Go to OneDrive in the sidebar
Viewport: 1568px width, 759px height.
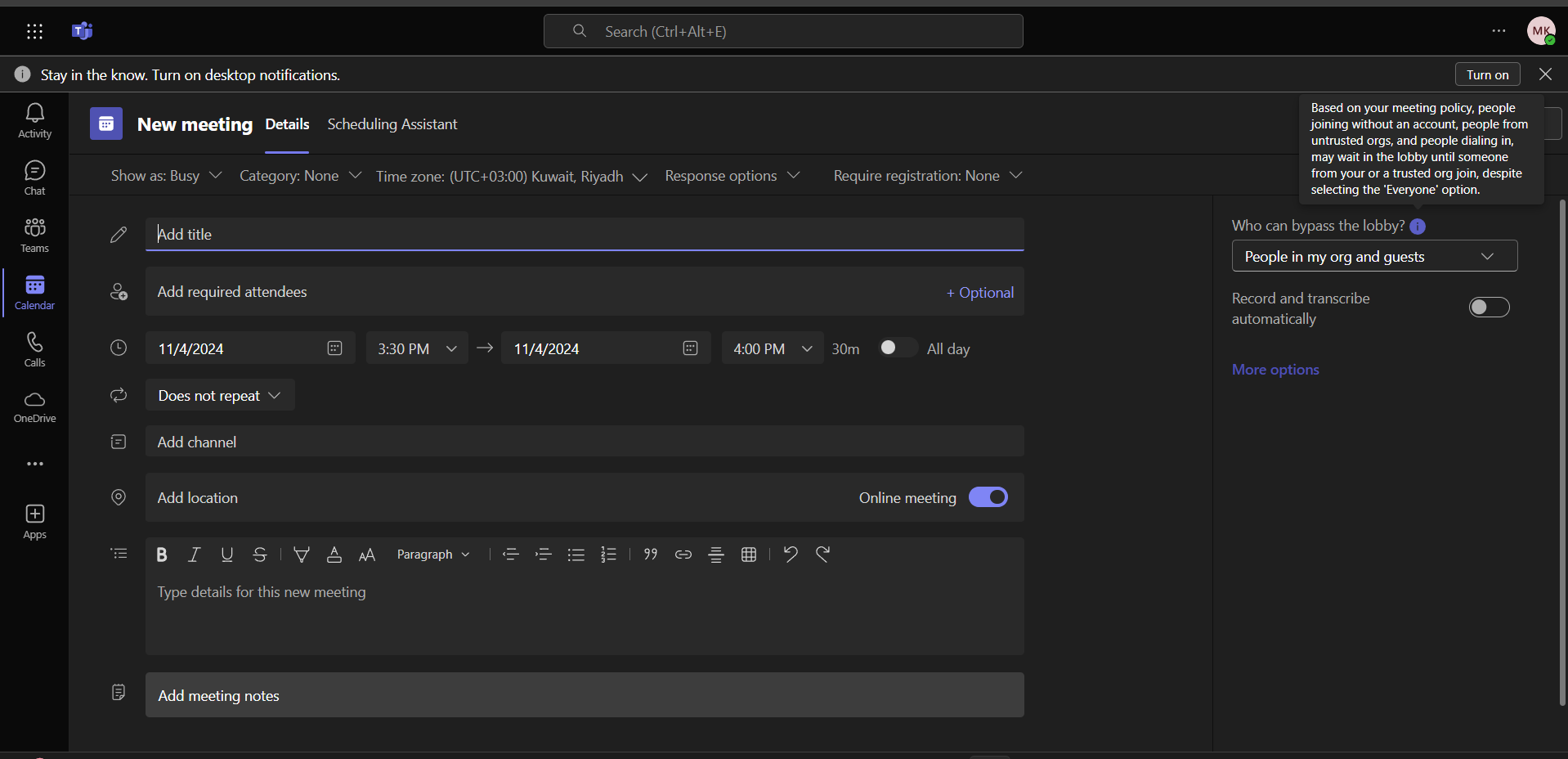tap(34, 406)
